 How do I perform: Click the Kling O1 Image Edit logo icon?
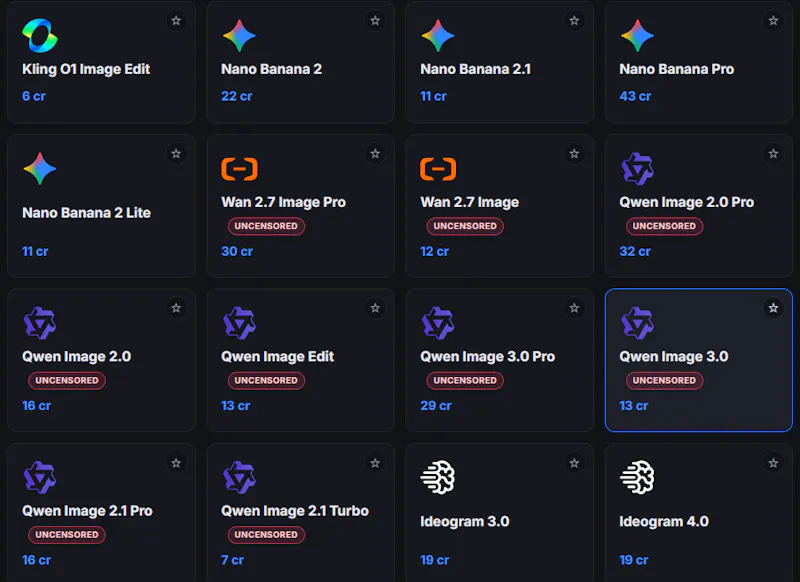point(40,36)
